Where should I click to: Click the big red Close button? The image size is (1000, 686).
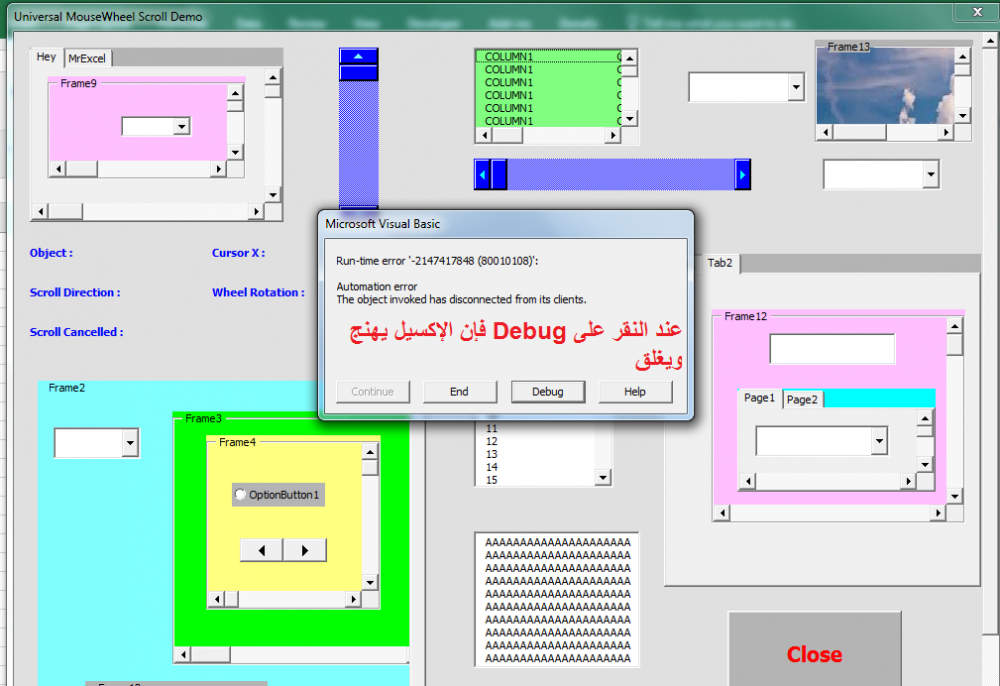tap(814, 650)
